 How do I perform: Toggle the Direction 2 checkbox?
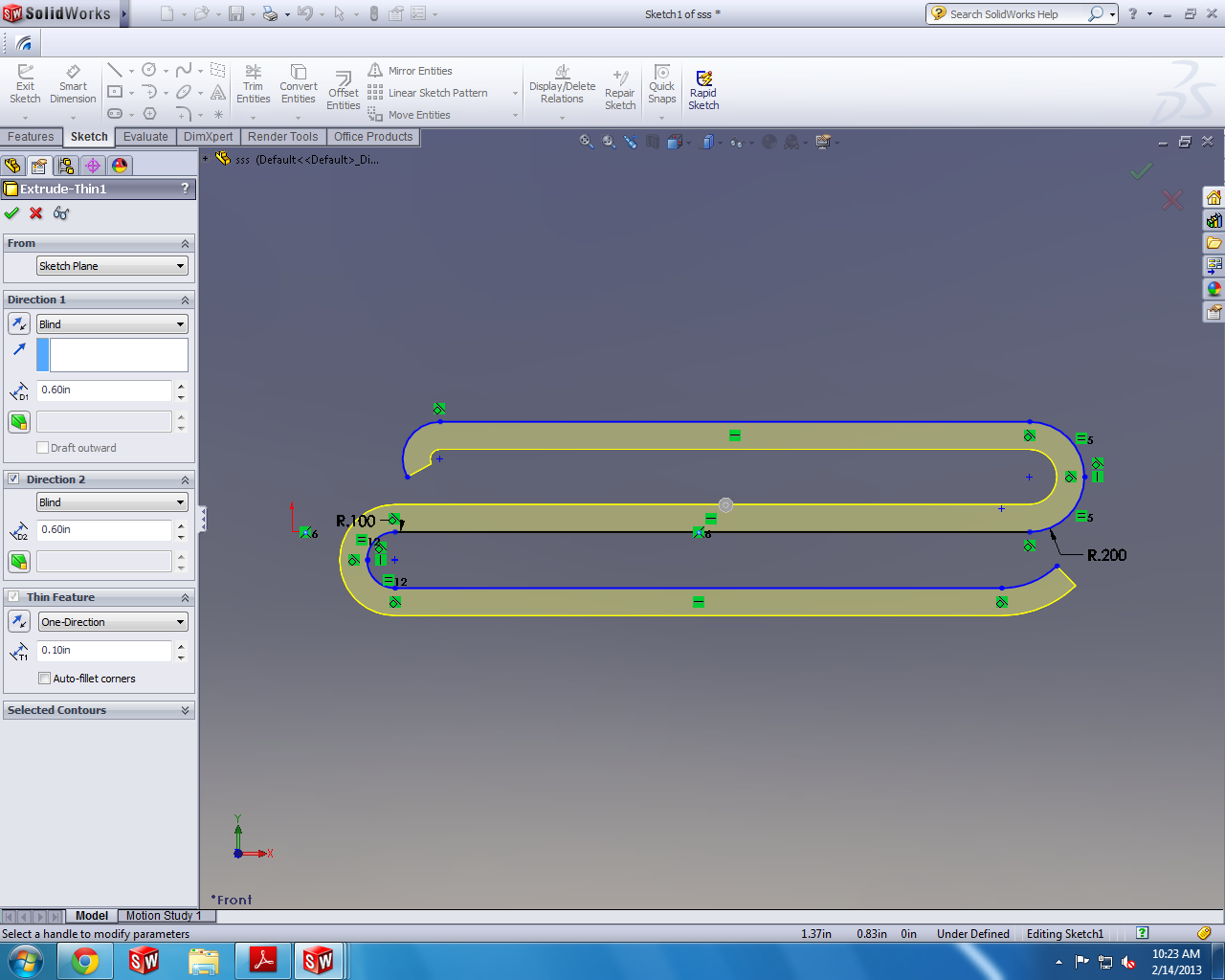tap(13, 479)
